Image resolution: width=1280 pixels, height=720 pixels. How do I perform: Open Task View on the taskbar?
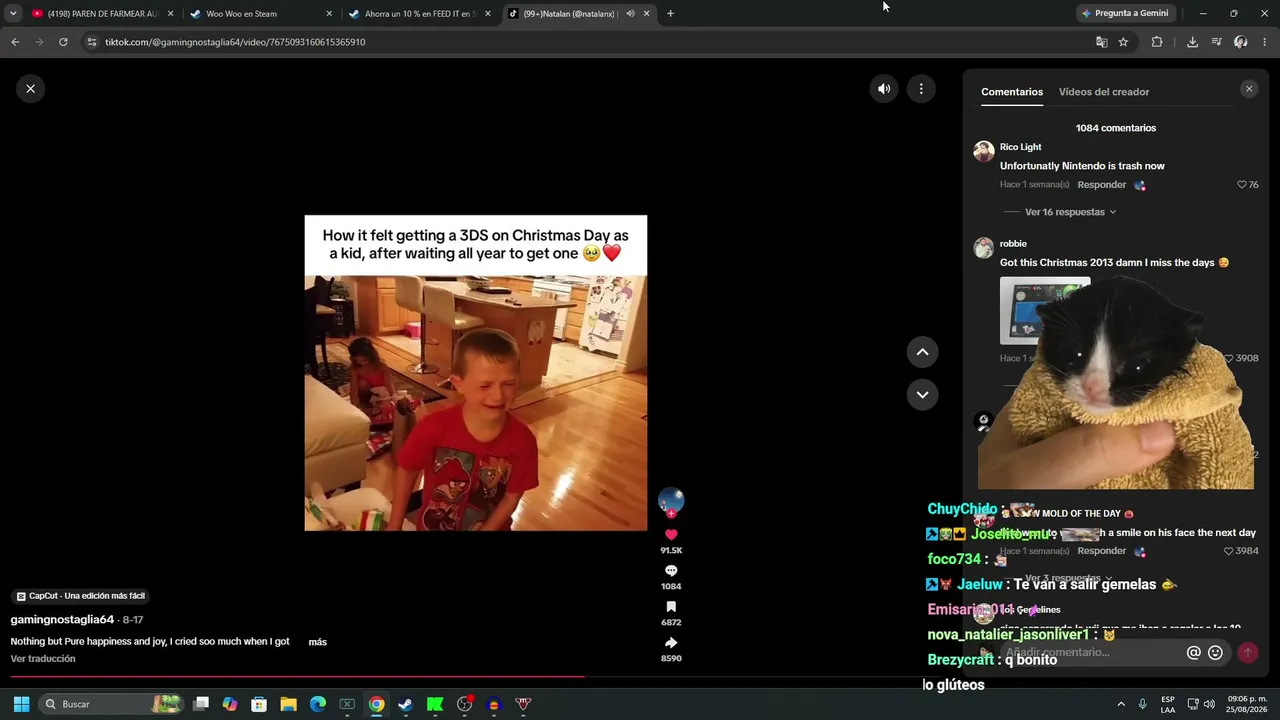pos(201,704)
